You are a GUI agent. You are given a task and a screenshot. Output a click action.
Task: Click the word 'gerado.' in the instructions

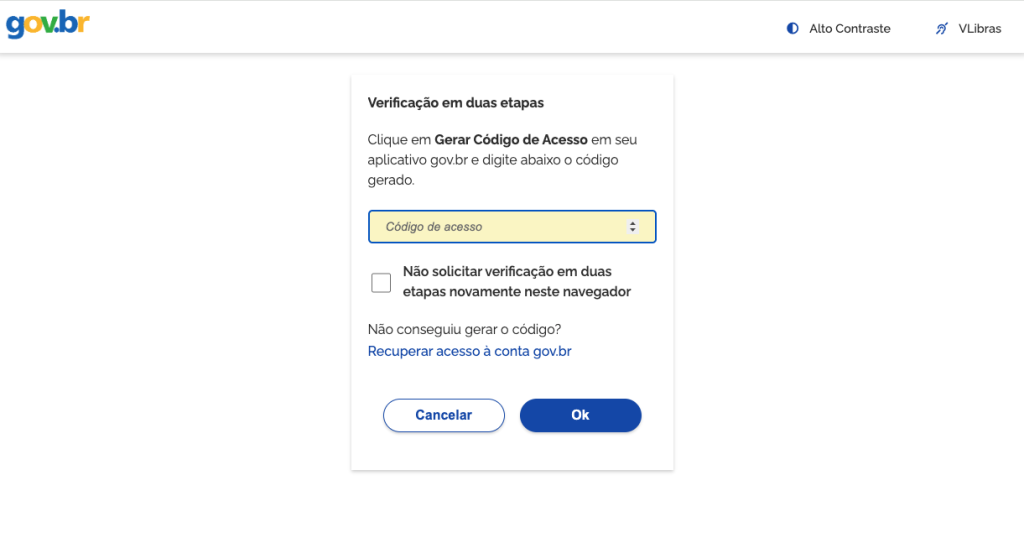tap(391, 181)
